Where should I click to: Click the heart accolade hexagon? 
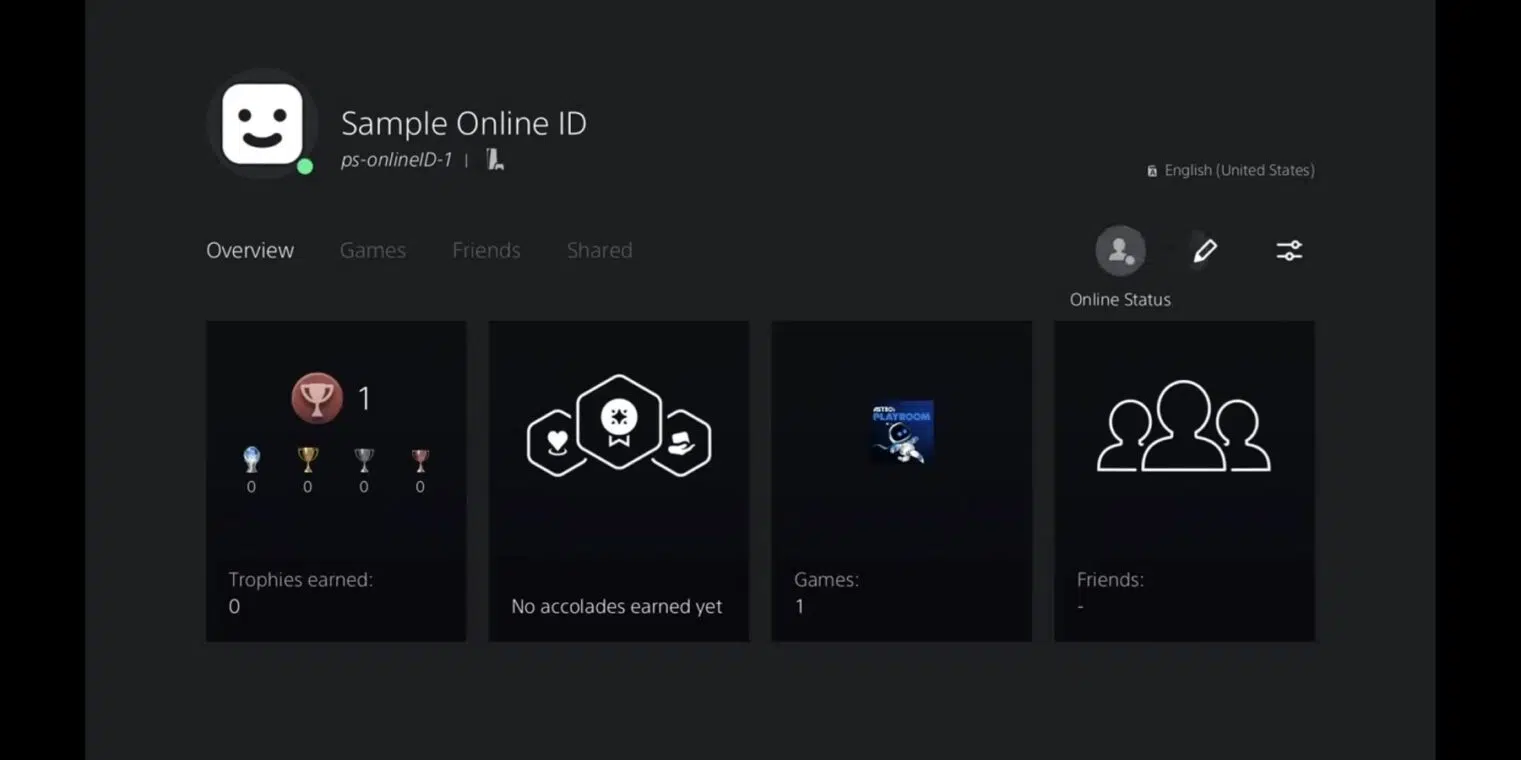pyautogui.click(x=556, y=442)
